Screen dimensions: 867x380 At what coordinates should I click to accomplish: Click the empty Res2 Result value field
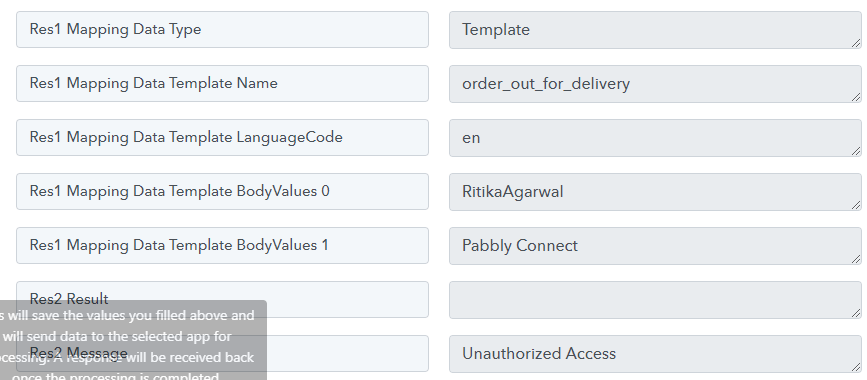[x=655, y=300]
